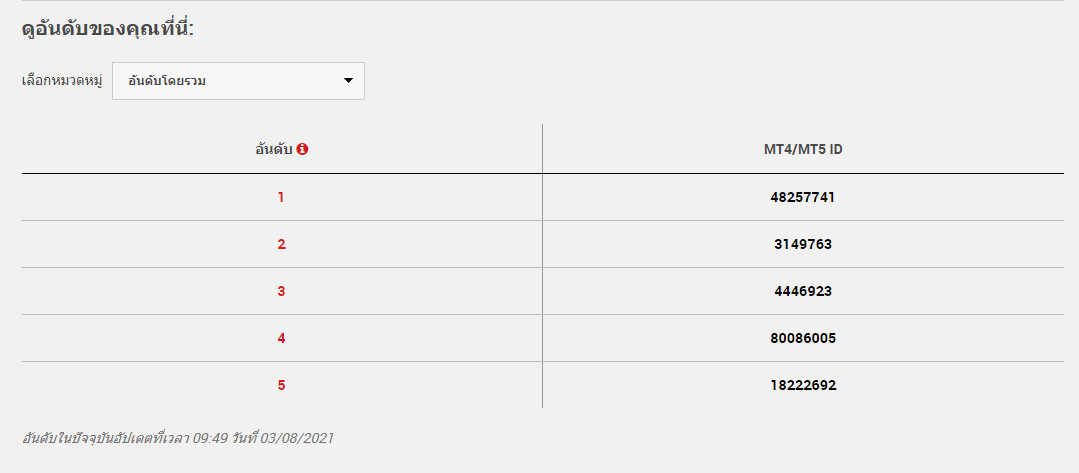
Task: Click MT4/MT5 ID 48257741
Action: click(803, 198)
